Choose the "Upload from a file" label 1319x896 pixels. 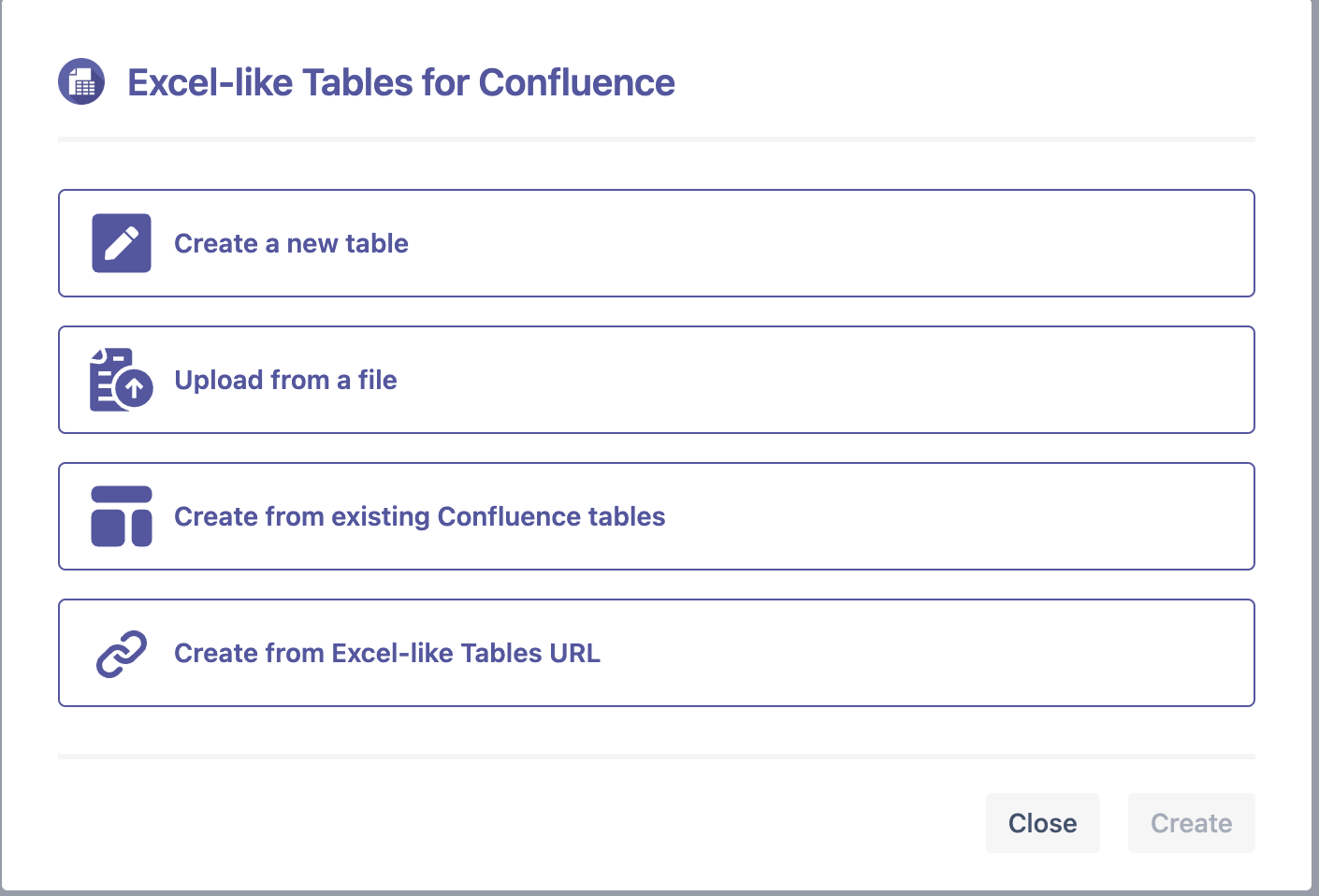pos(285,381)
